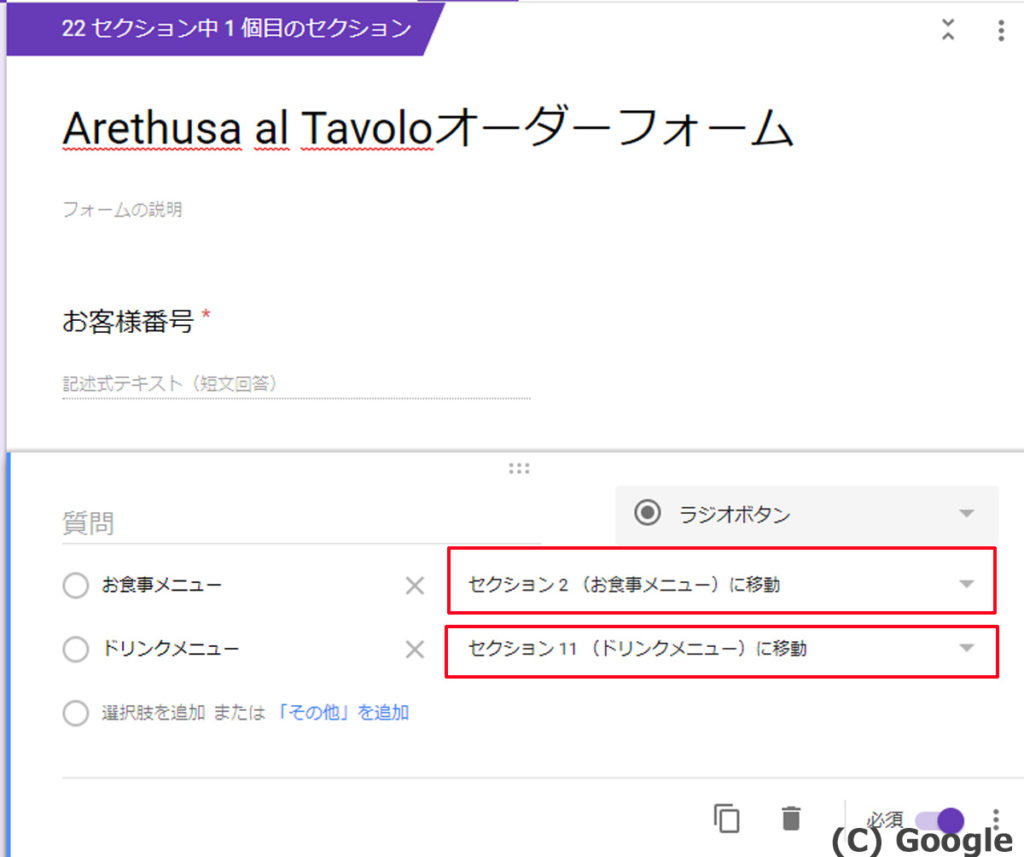Click the radio circle beside 選択肢を追加
This screenshot has height=857, width=1024.
(x=76, y=713)
